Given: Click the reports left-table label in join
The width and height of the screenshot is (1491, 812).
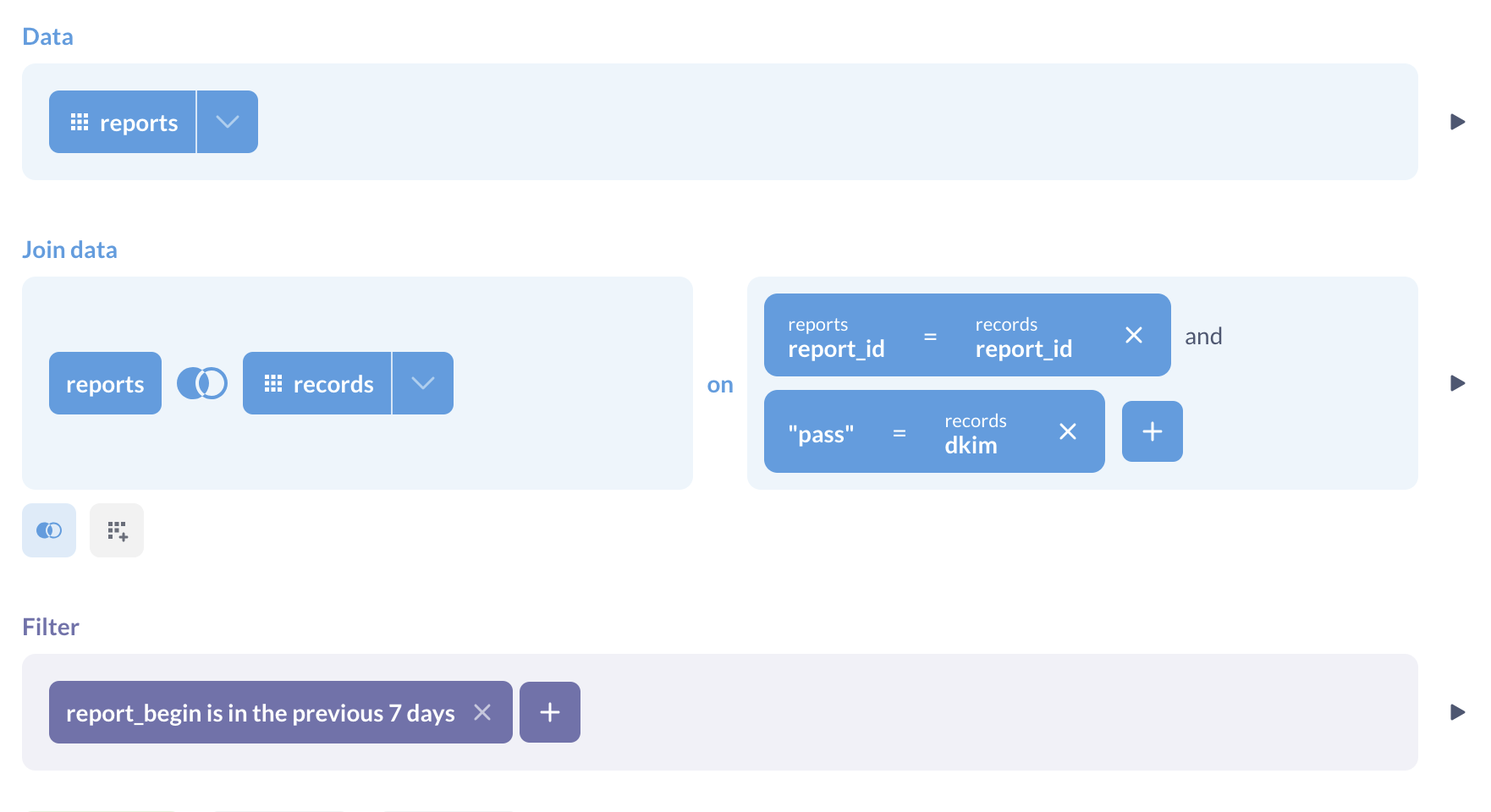Looking at the screenshot, I should point(105,383).
